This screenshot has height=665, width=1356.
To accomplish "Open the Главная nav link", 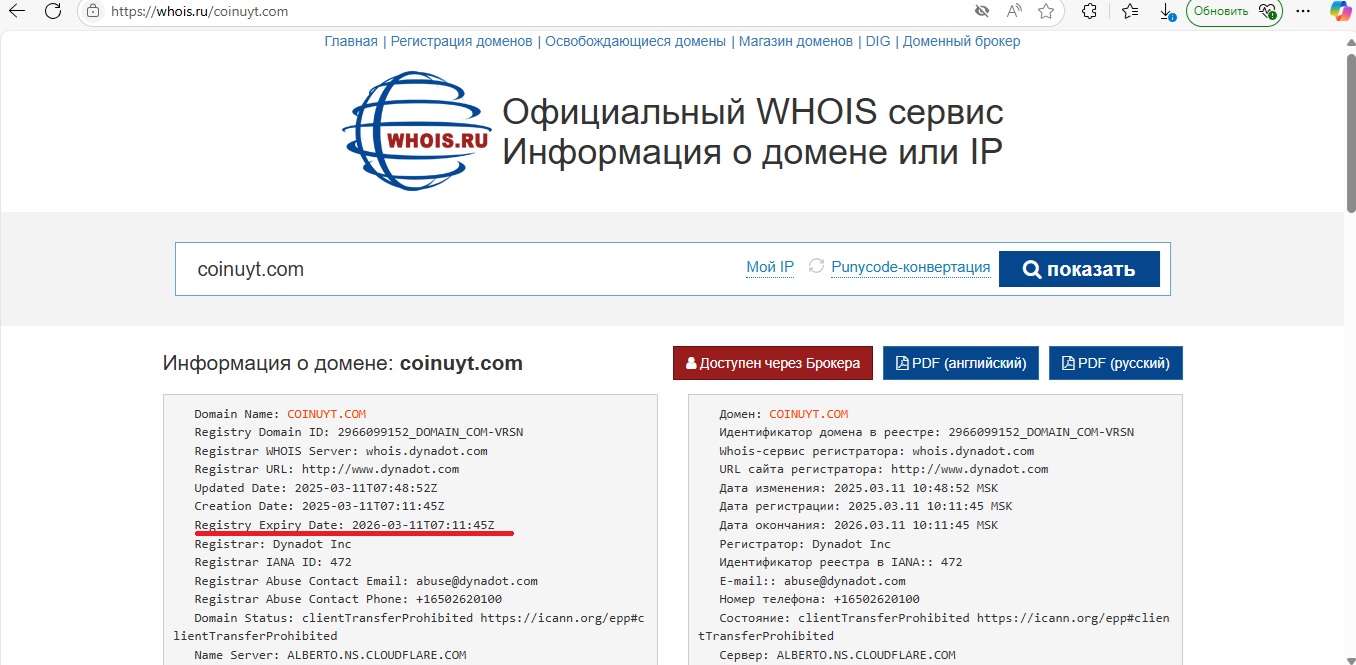I will tap(351, 41).
